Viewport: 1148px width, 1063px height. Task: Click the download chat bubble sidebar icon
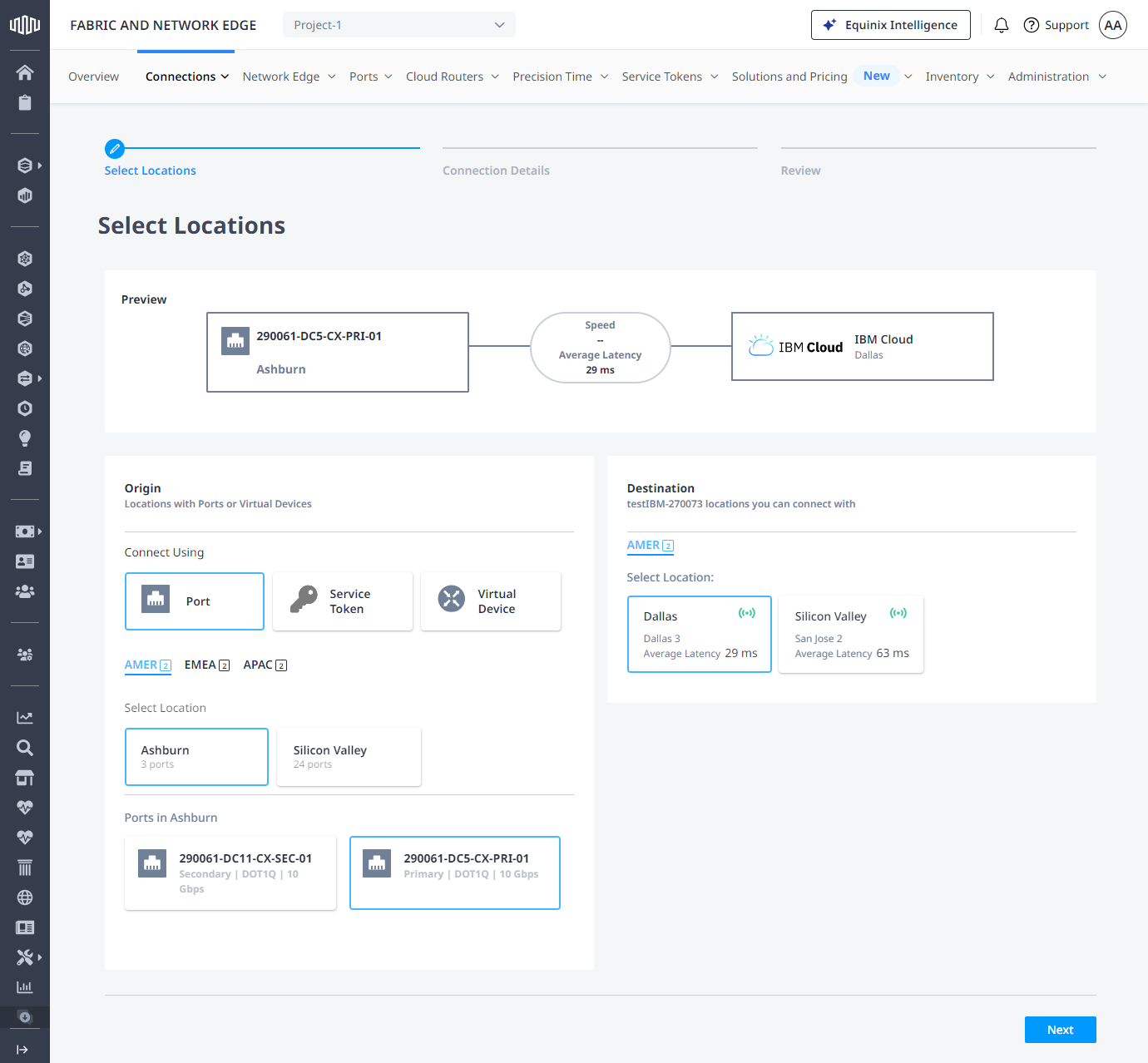[x=25, y=1017]
